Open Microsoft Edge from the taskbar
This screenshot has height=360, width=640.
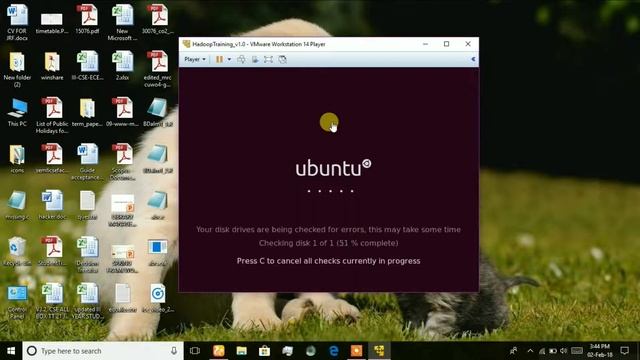point(333,351)
